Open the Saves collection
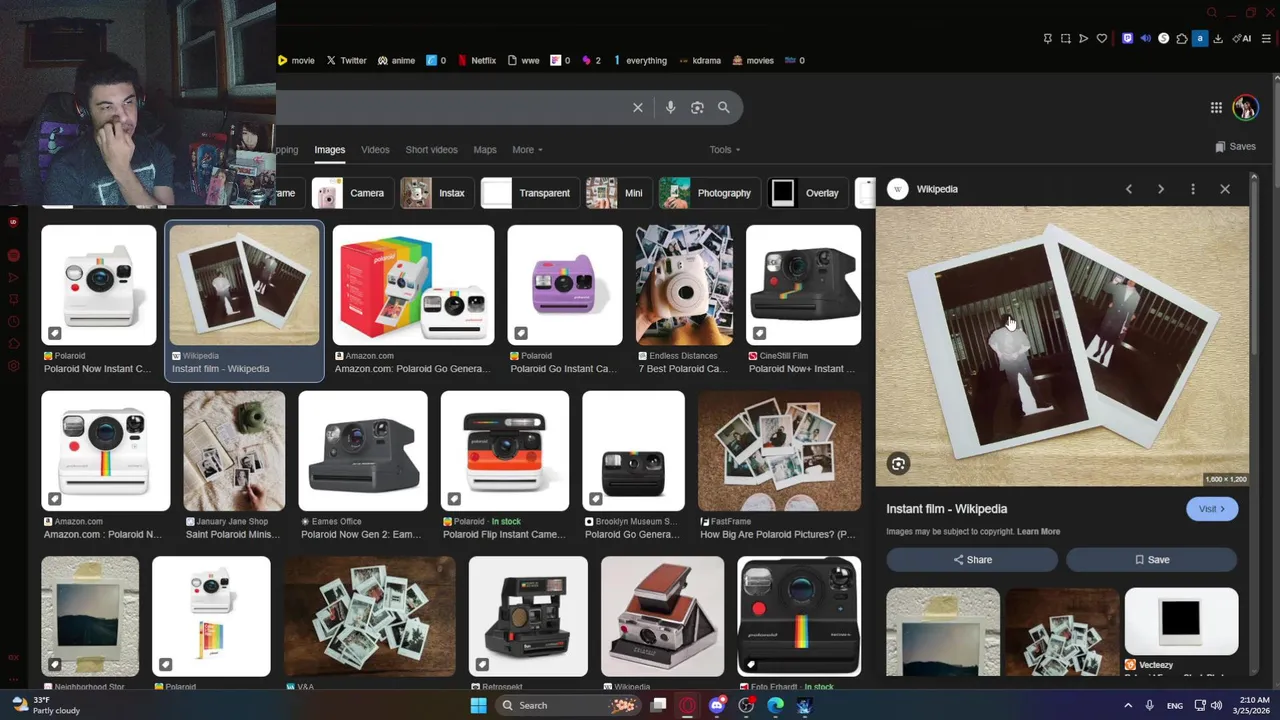Image resolution: width=1280 pixels, height=720 pixels. click(x=1236, y=146)
